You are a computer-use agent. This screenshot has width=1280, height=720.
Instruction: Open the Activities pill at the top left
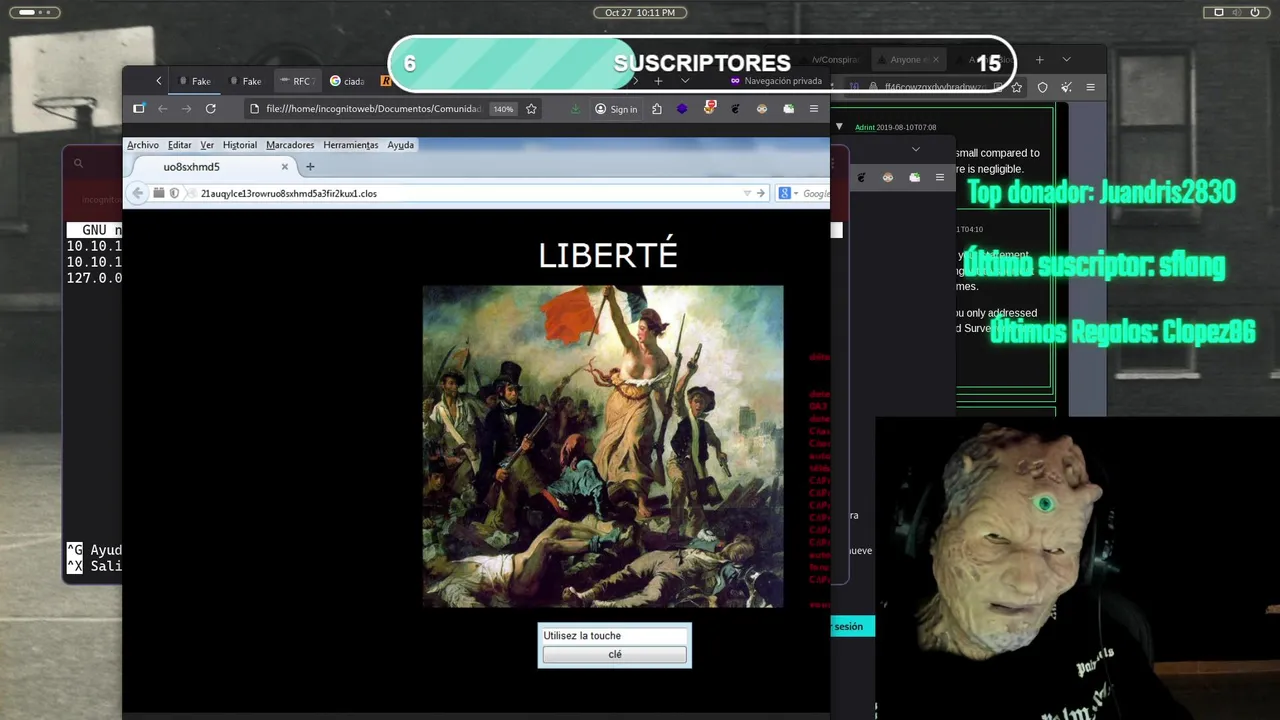pyautogui.click(x=34, y=12)
